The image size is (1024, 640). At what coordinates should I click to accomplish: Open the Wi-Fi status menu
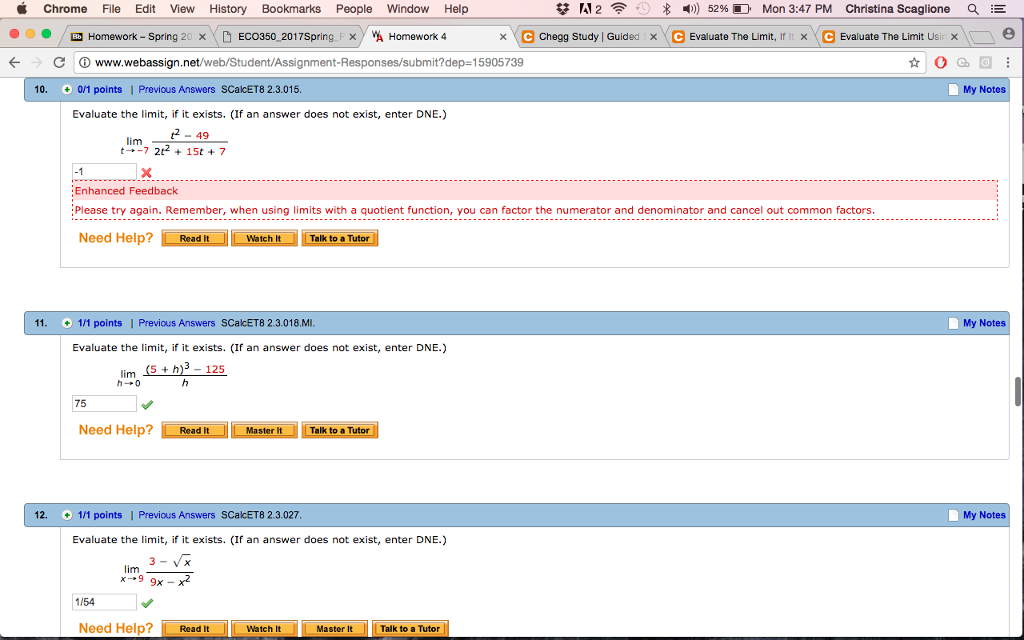pos(618,8)
